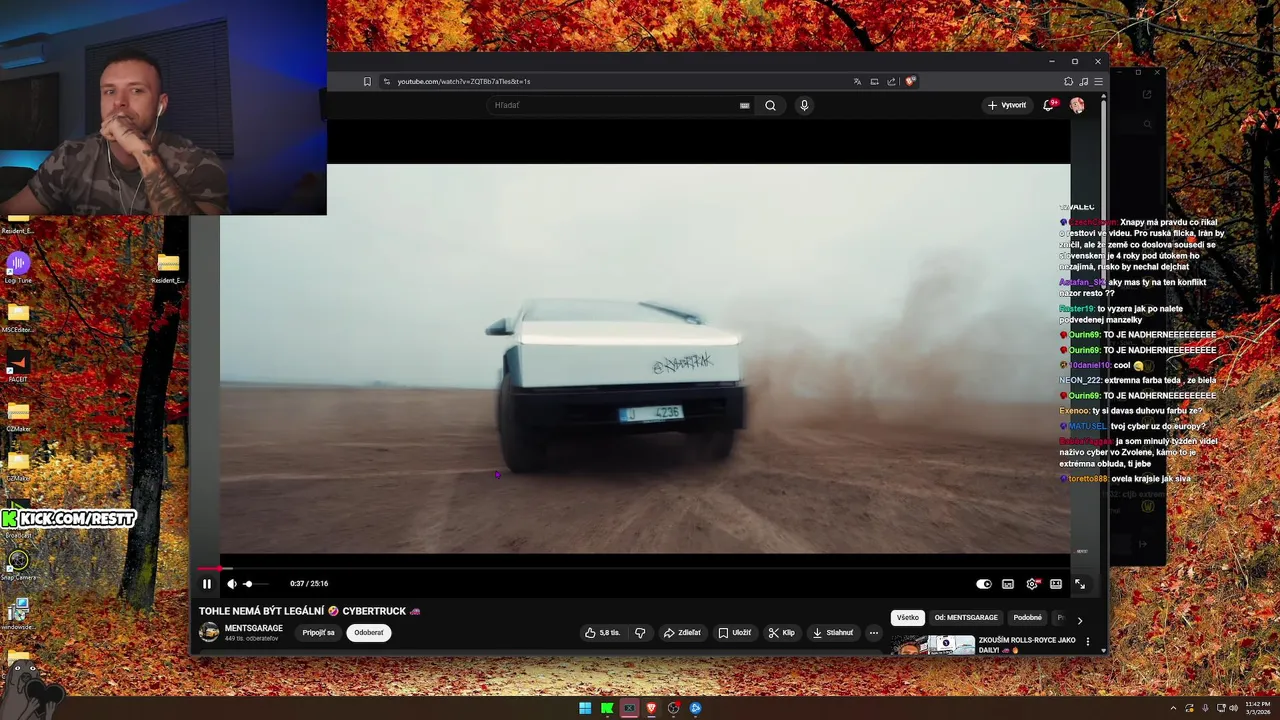Pause the YouTube video
The width and height of the screenshot is (1280, 720).
[x=207, y=584]
